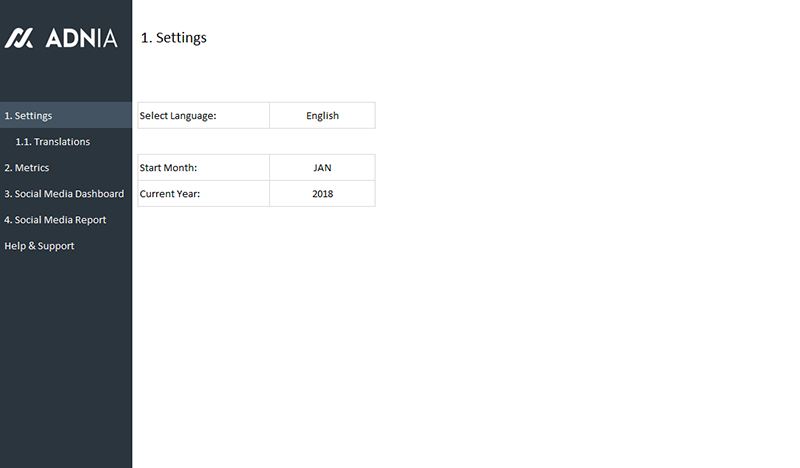Go to 1.1. Translations sub-item

coord(53,142)
